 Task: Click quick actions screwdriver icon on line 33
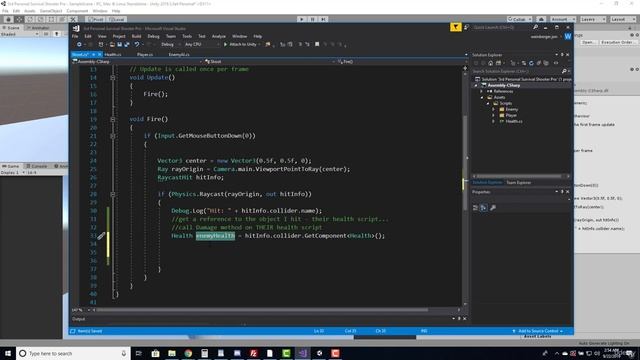(x=101, y=236)
